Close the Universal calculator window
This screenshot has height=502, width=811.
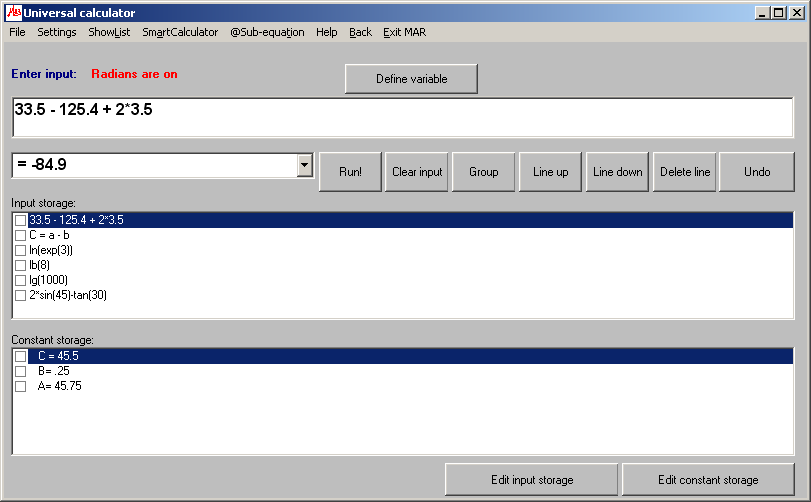point(797,12)
